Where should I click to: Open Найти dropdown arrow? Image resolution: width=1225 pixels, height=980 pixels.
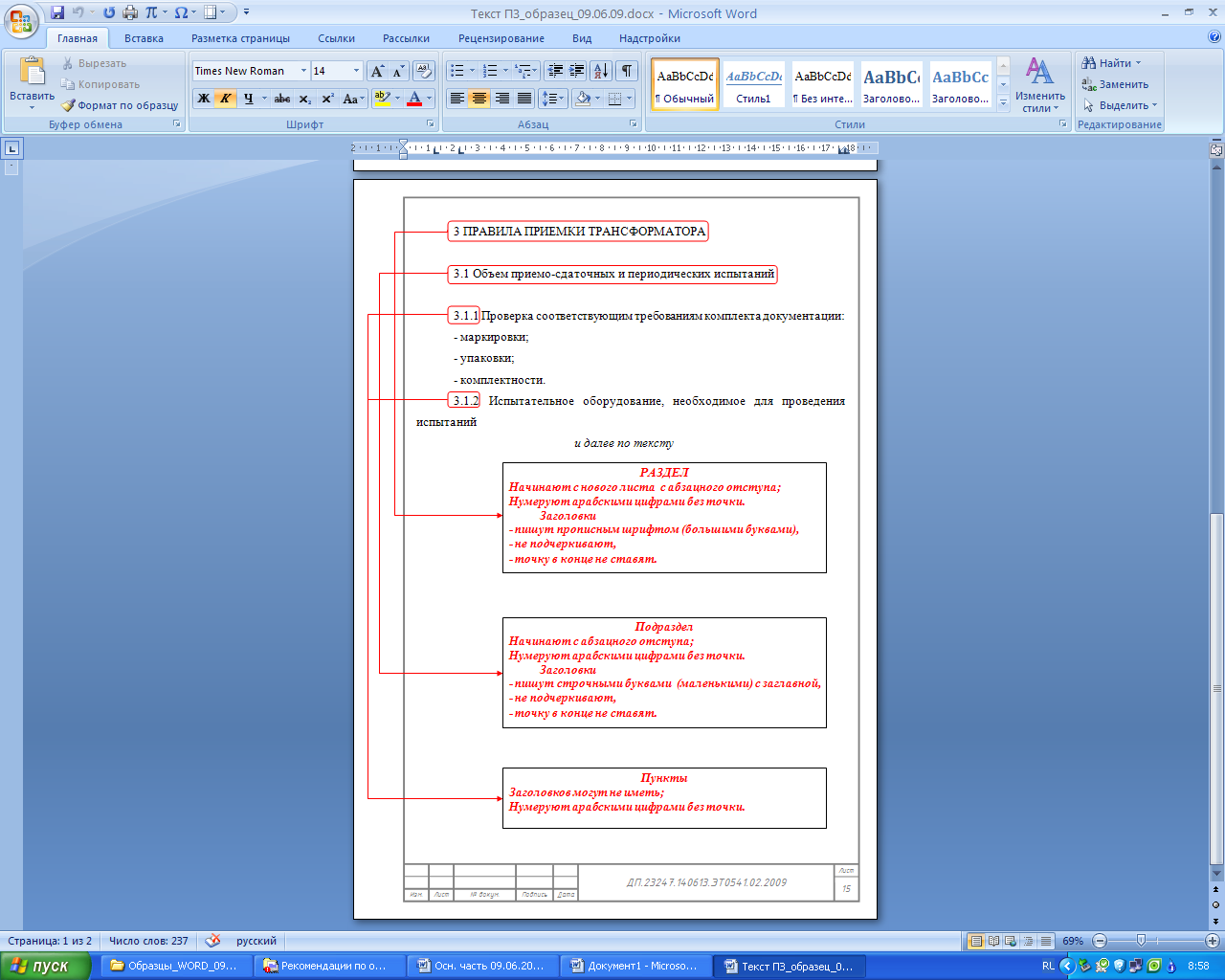coord(1139,63)
